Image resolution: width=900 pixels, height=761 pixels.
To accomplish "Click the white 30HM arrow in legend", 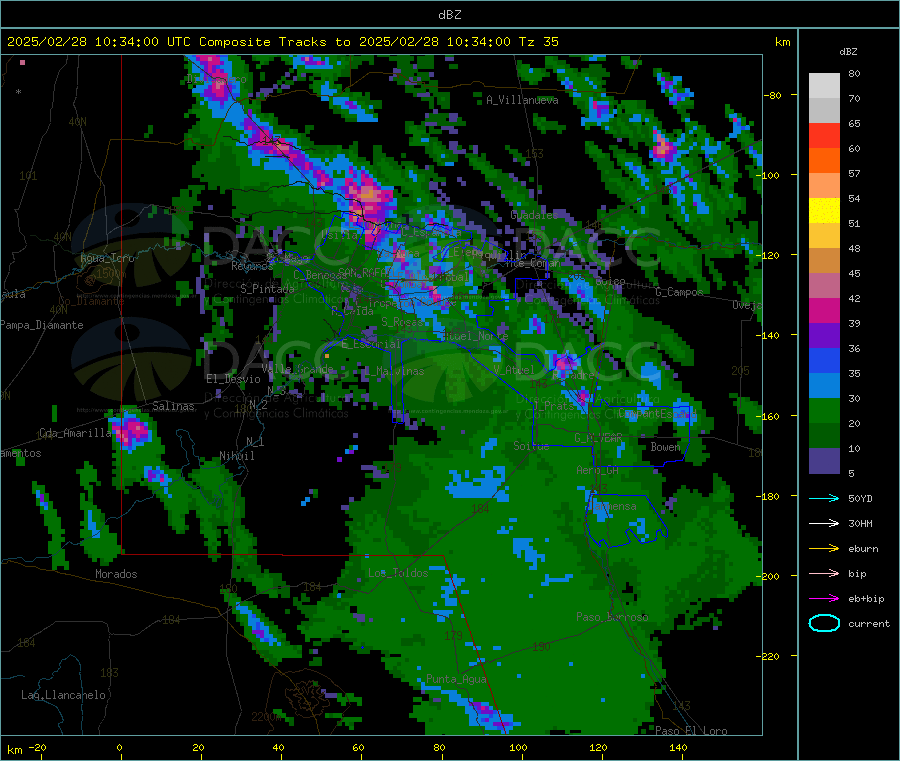I will pos(824,523).
